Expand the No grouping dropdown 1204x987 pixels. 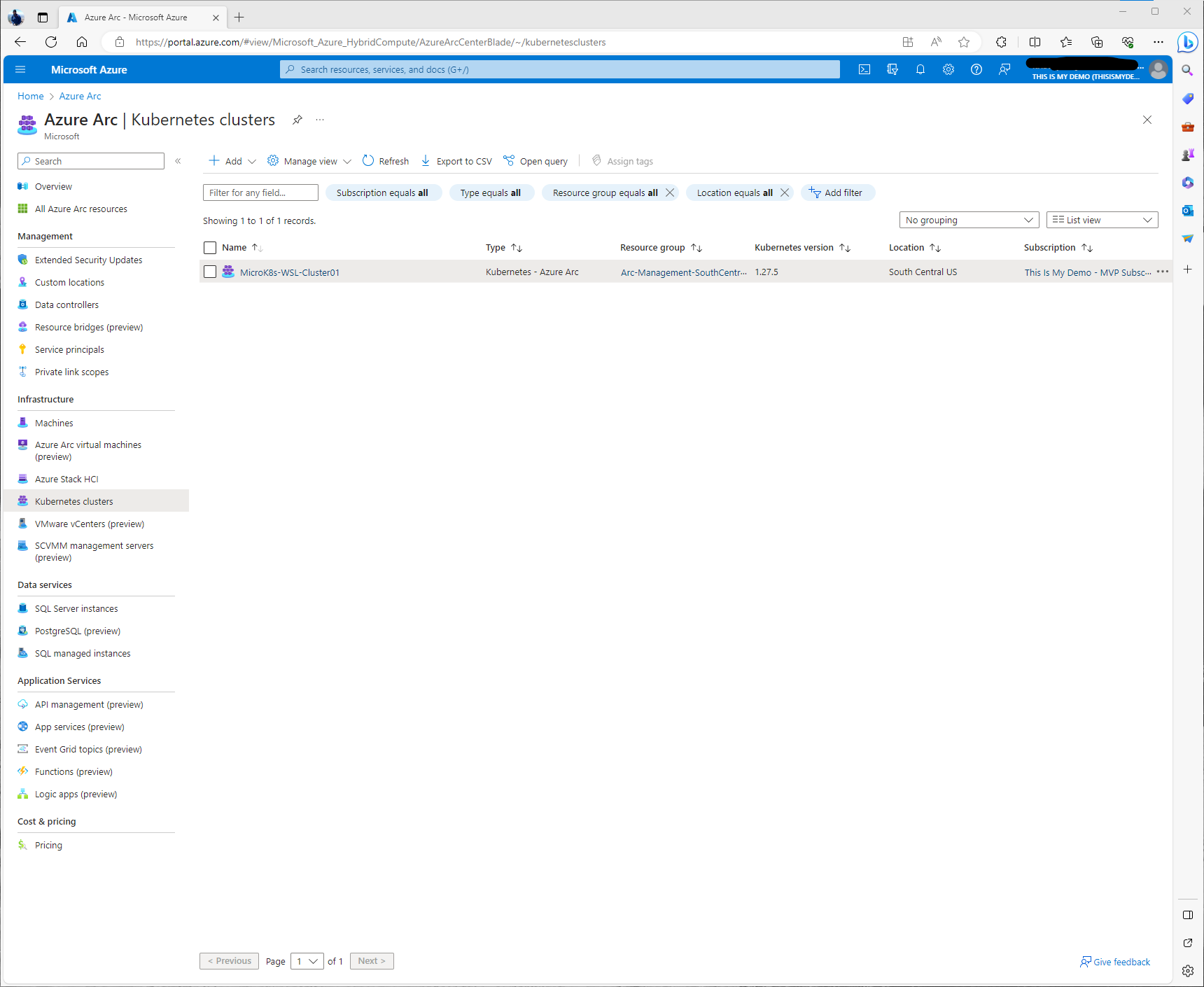969,220
